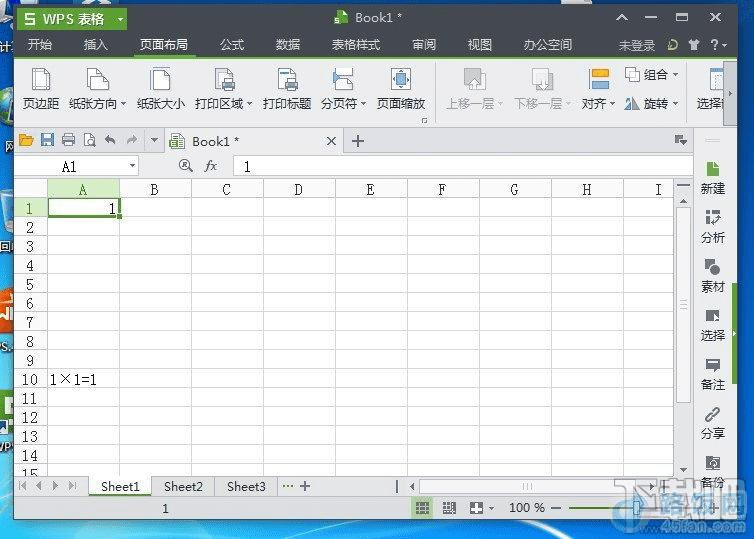
Task: Click the 分页符 page break icon
Action: click(343, 80)
